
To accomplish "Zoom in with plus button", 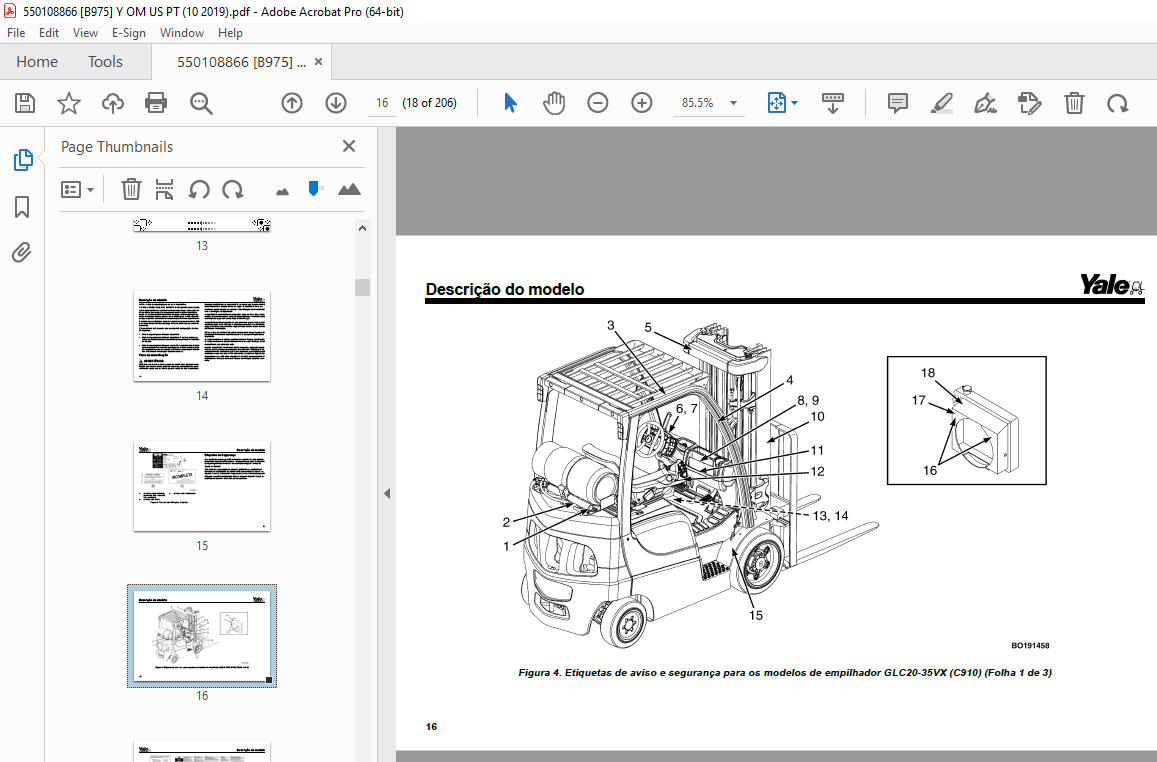I will pos(642,103).
